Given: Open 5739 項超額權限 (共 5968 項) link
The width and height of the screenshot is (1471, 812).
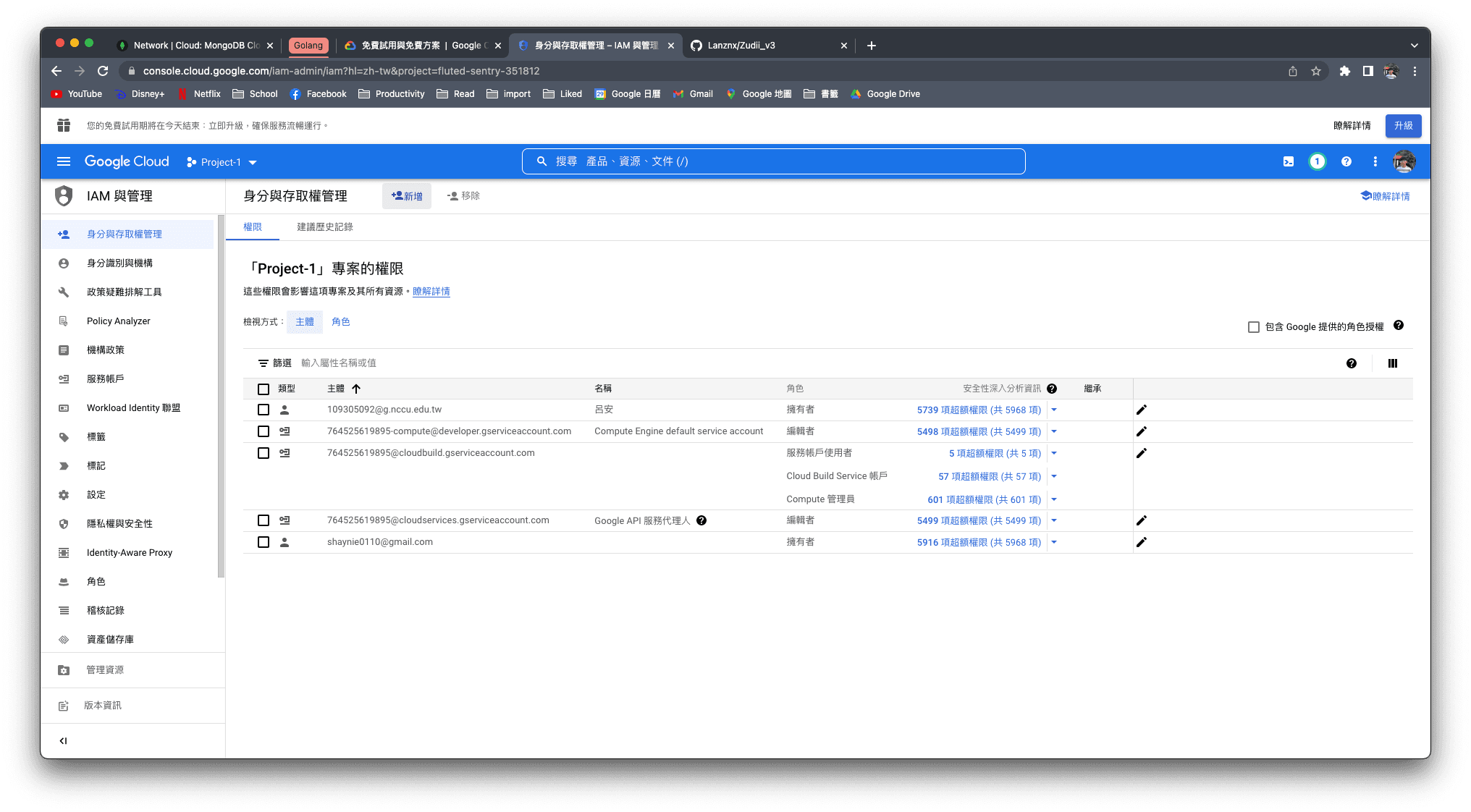Looking at the screenshot, I should (x=979, y=410).
